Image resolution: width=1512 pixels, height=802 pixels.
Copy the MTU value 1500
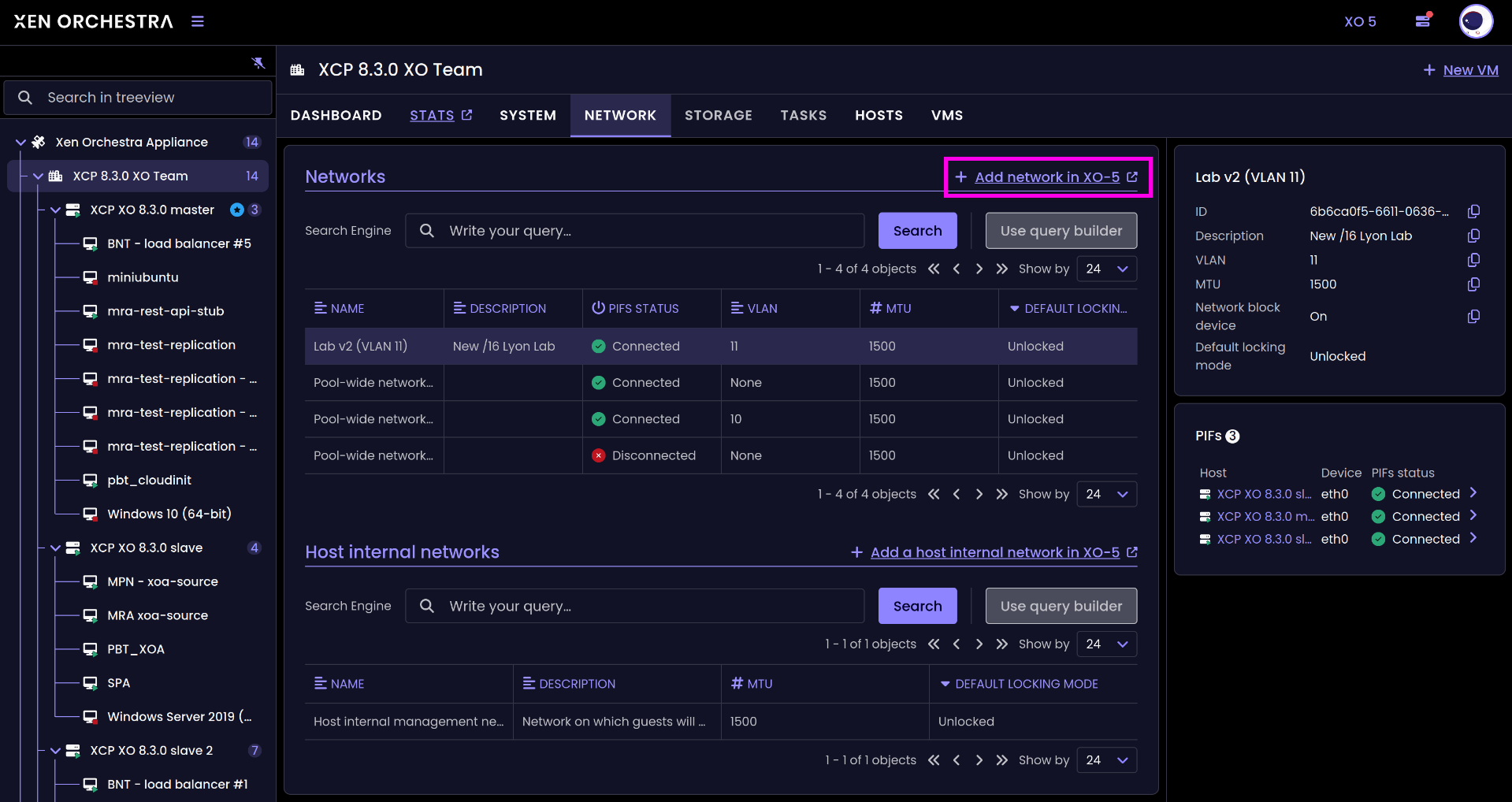(x=1473, y=284)
